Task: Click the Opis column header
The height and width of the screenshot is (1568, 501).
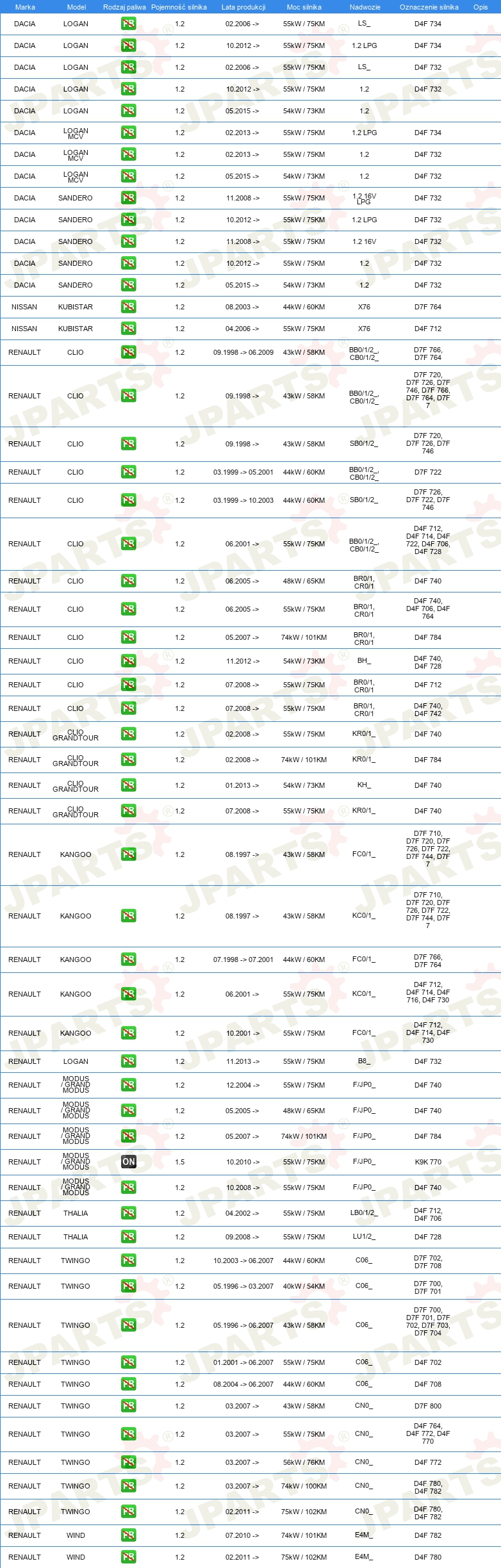Action: [x=480, y=7]
